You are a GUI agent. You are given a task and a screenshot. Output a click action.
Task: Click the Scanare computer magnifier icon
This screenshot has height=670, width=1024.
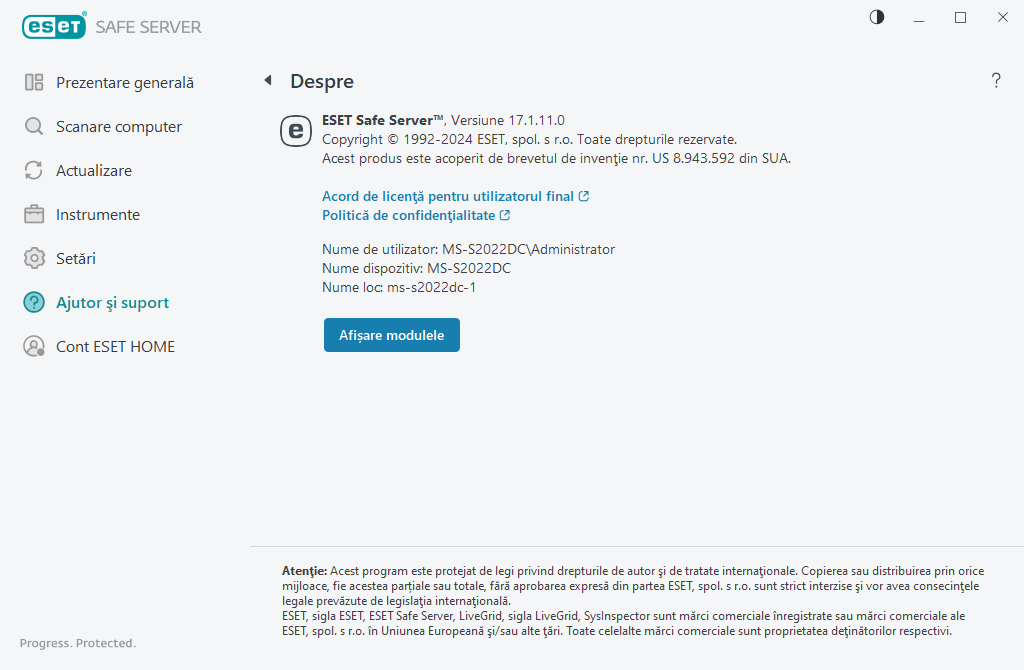[34, 126]
